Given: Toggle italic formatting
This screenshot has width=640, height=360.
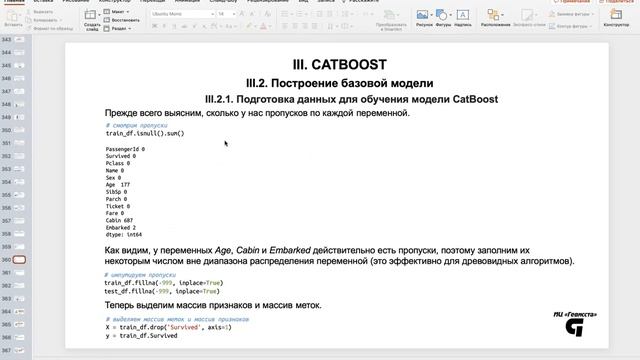Looking at the screenshot, I should [164, 26].
